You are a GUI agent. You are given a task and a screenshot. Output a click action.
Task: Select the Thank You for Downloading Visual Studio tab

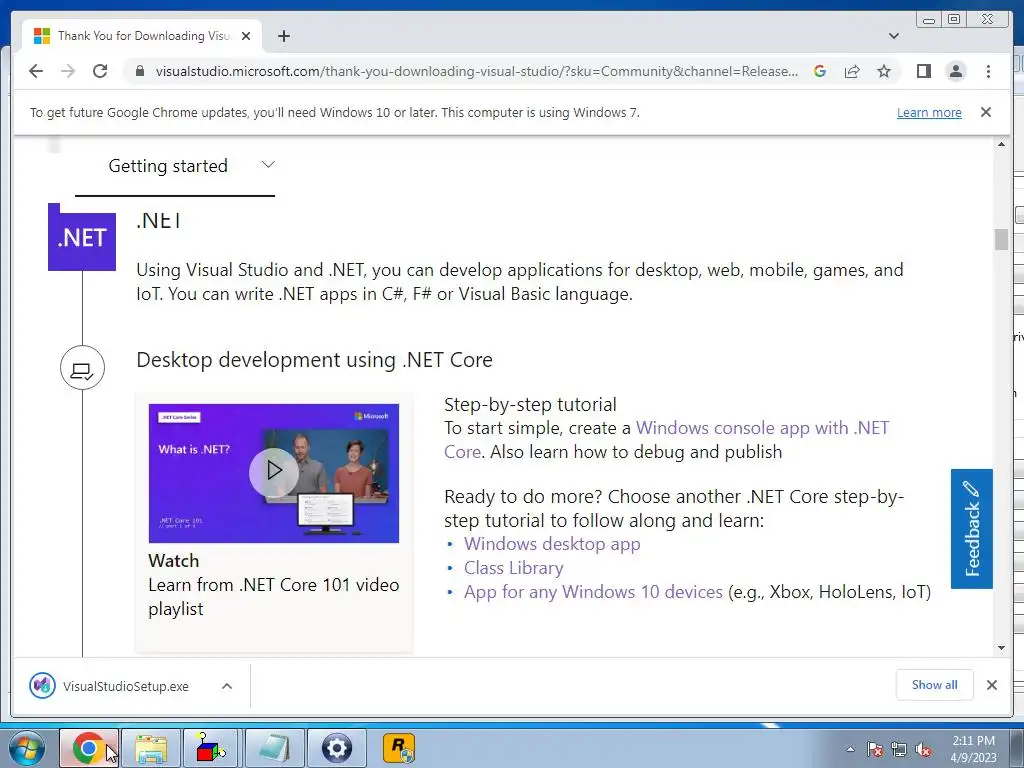pos(142,36)
